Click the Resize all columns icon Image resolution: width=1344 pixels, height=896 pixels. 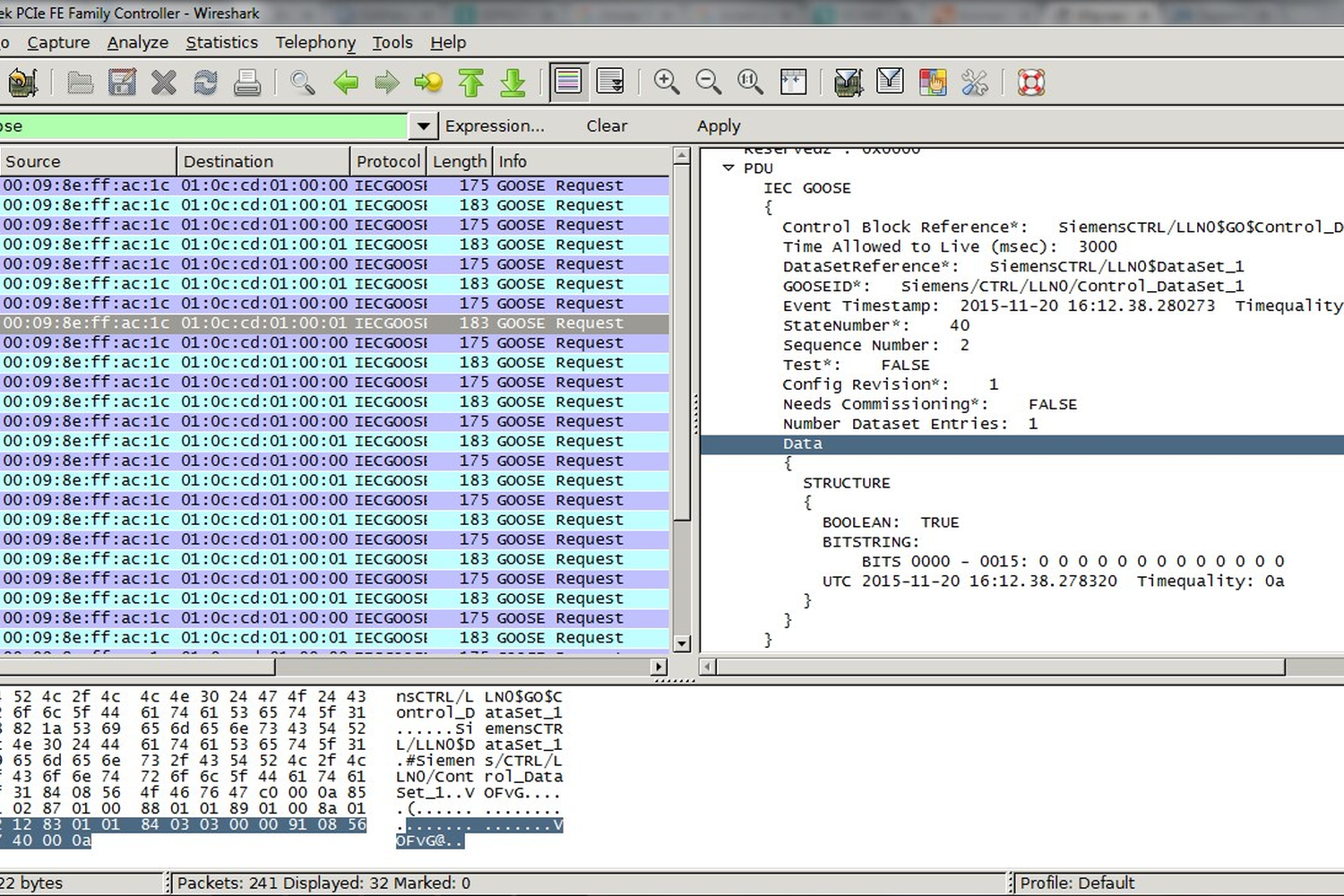[x=793, y=82]
